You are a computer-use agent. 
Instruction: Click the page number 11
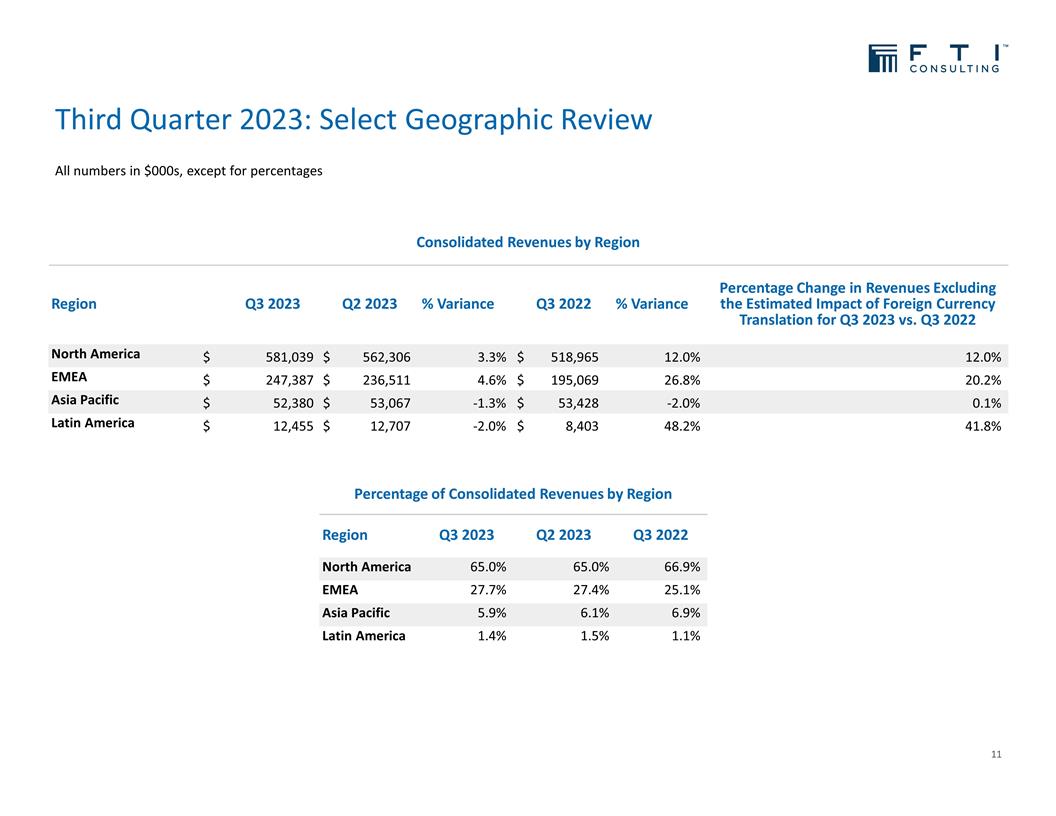pos(995,754)
